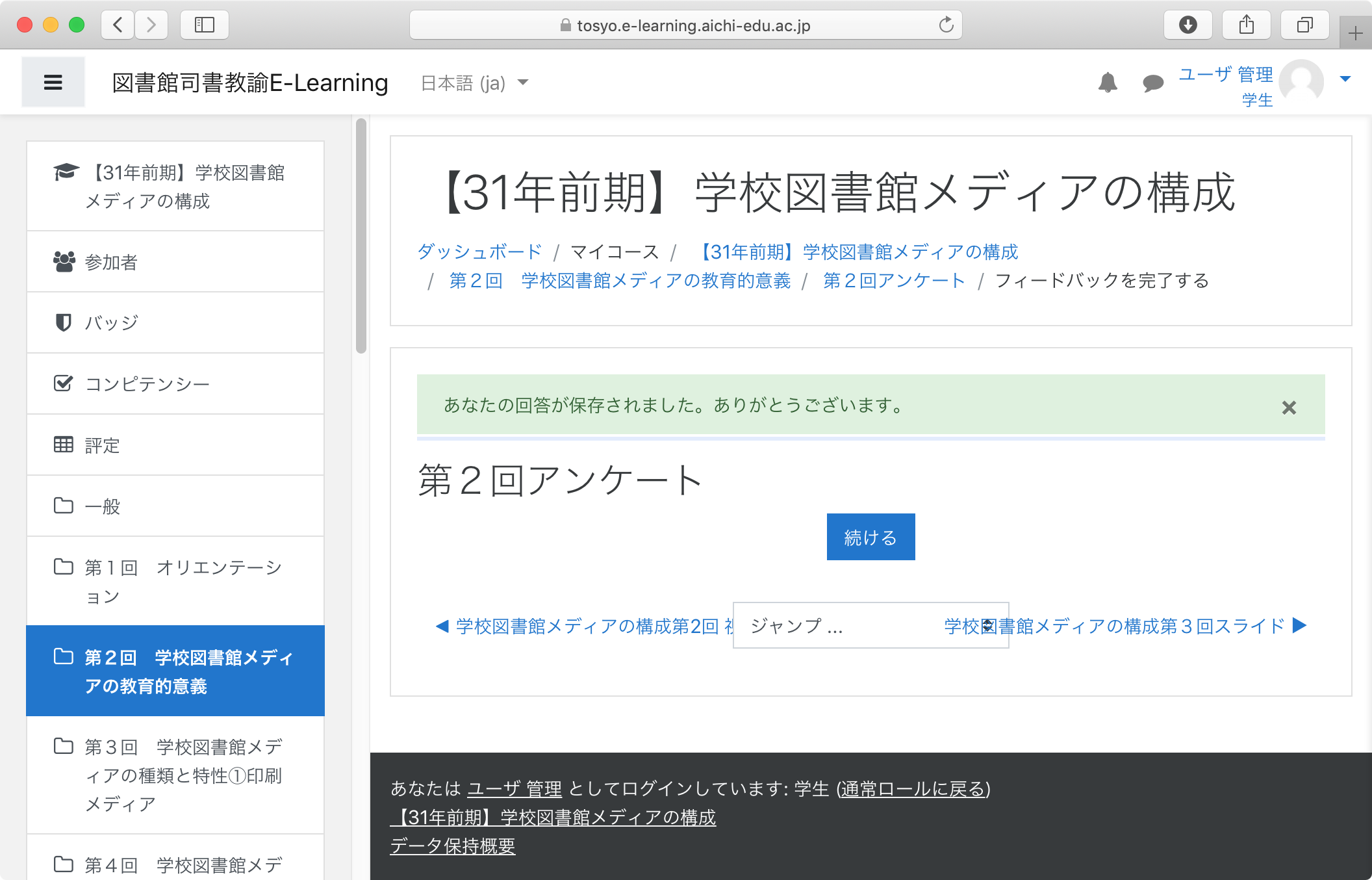This screenshot has height=880, width=1372.
Task: Click the badge shield icon
Action: pyautogui.click(x=63, y=322)
